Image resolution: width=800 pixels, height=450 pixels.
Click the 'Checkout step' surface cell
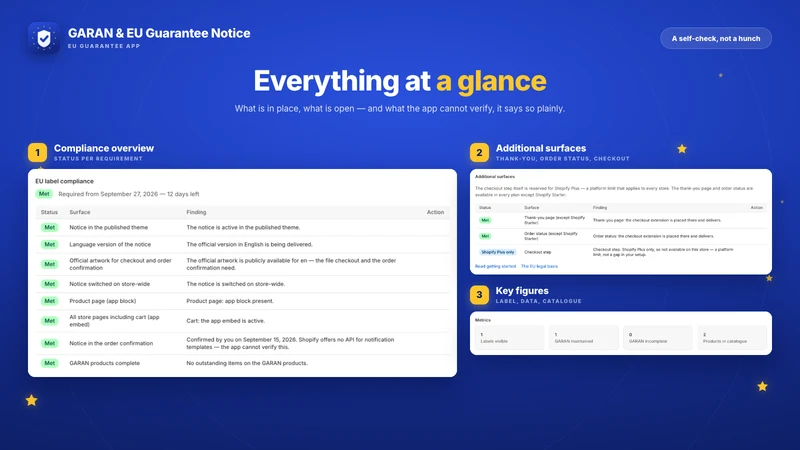tap(538, 252)
